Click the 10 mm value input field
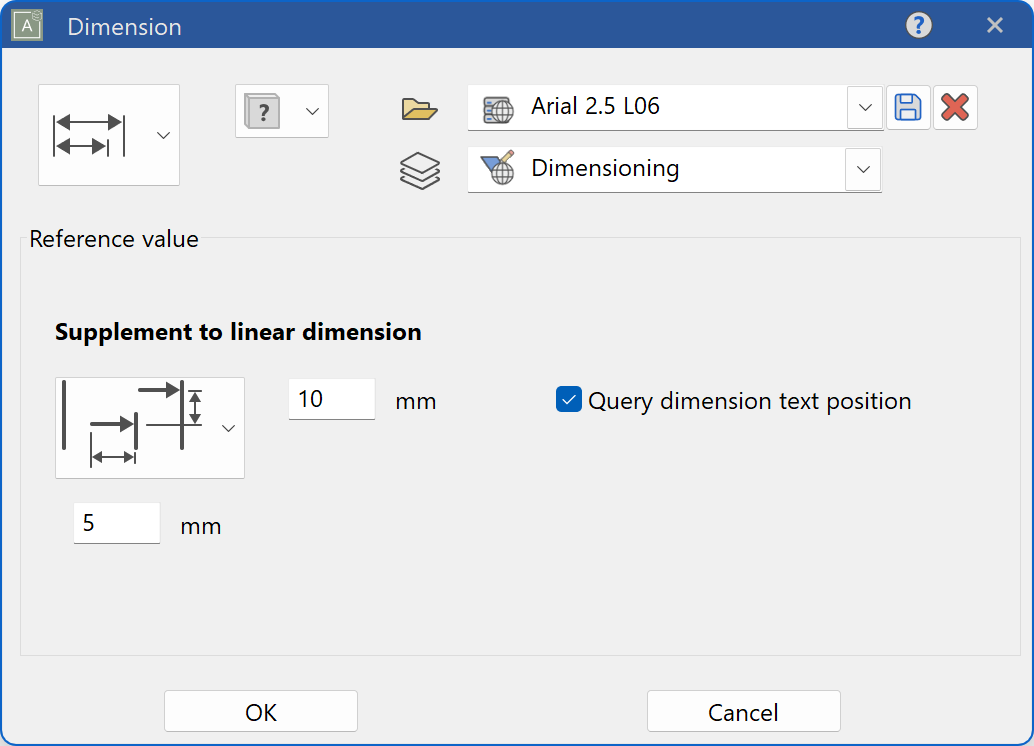The image size is (1034, 746). tap(331, 399)
